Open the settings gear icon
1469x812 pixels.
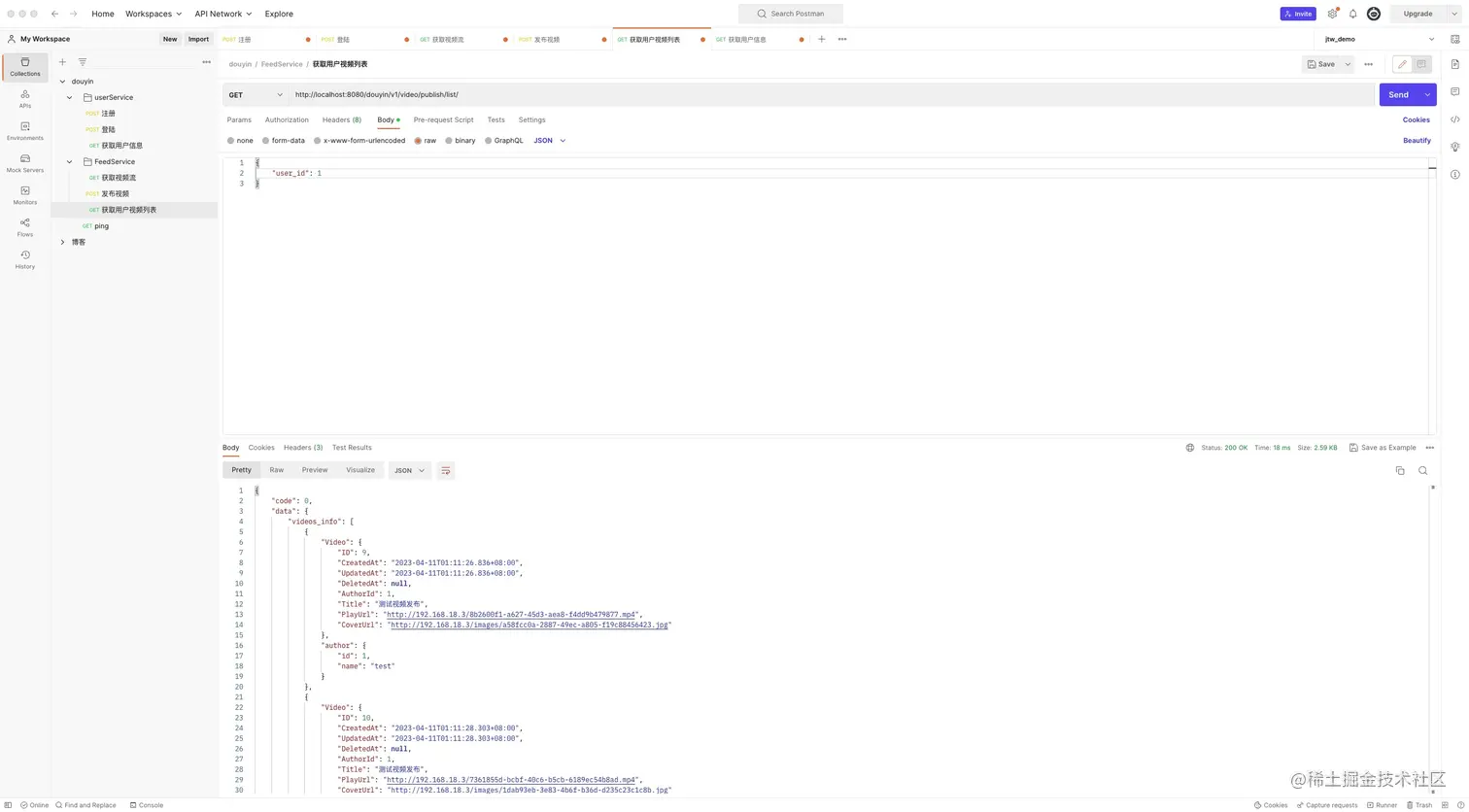1332,14
